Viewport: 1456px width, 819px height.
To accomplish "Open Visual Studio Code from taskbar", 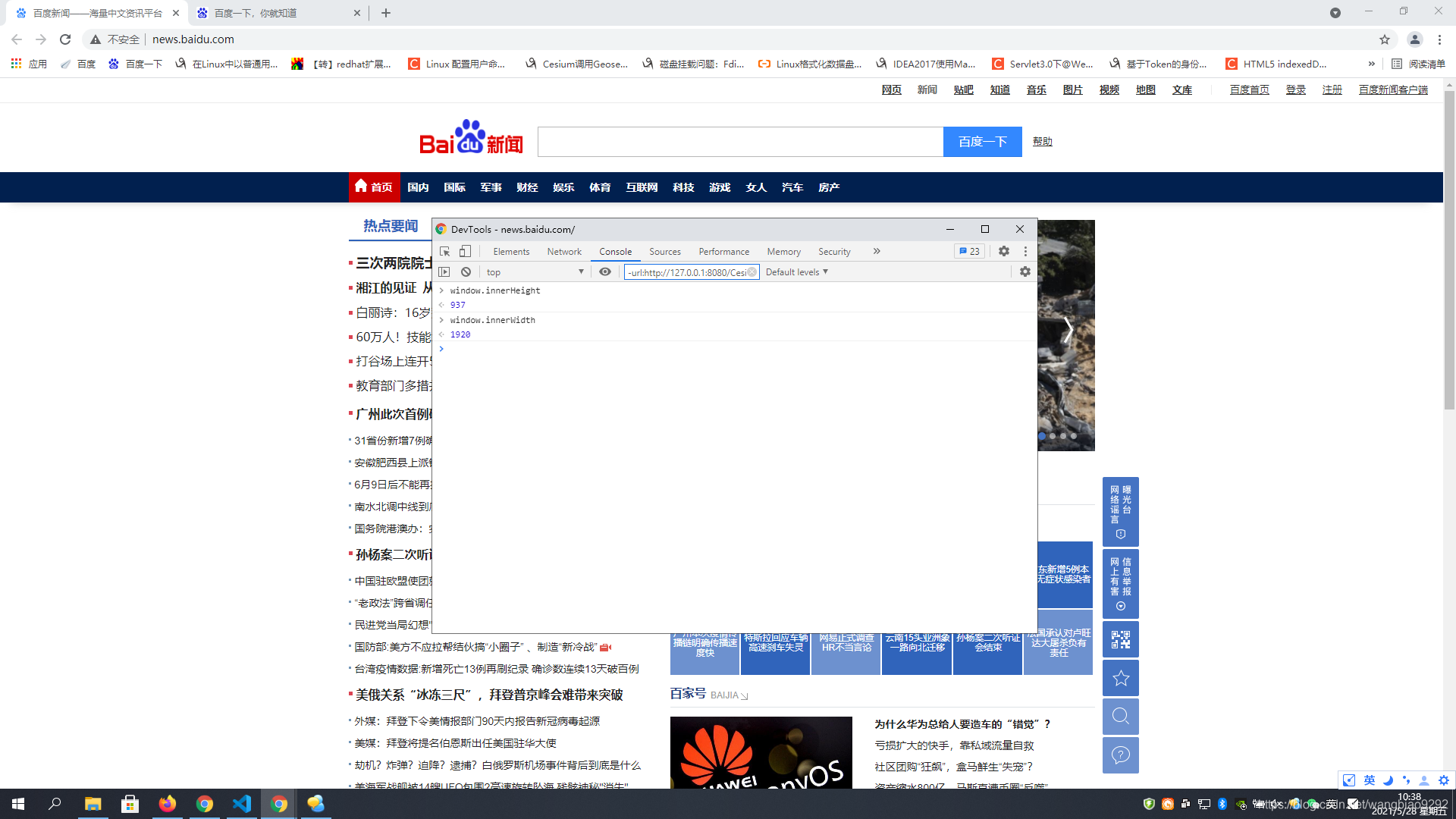I will (241, 804).
